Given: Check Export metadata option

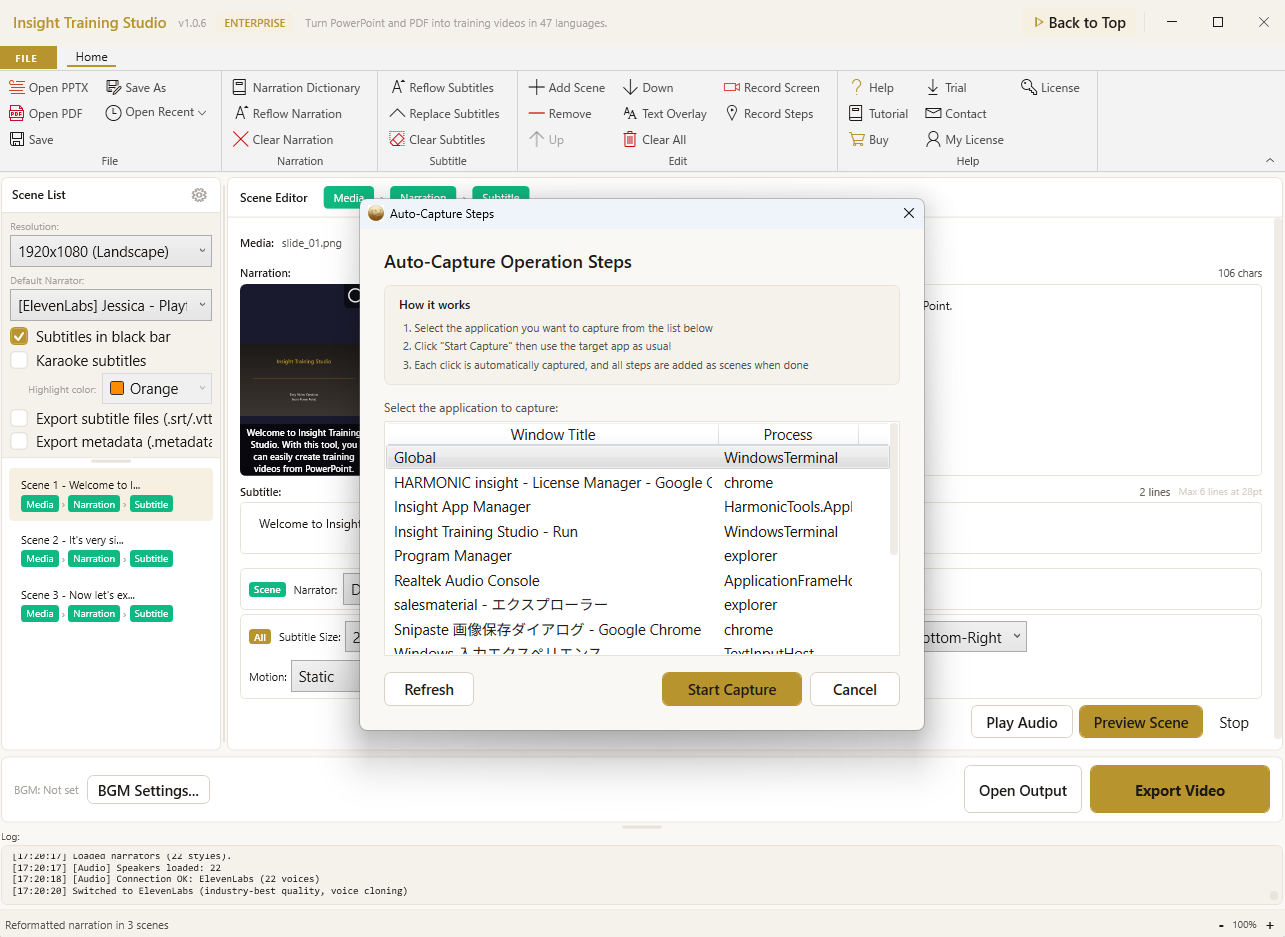Looking at the screenshot, I should pos(19,442).
